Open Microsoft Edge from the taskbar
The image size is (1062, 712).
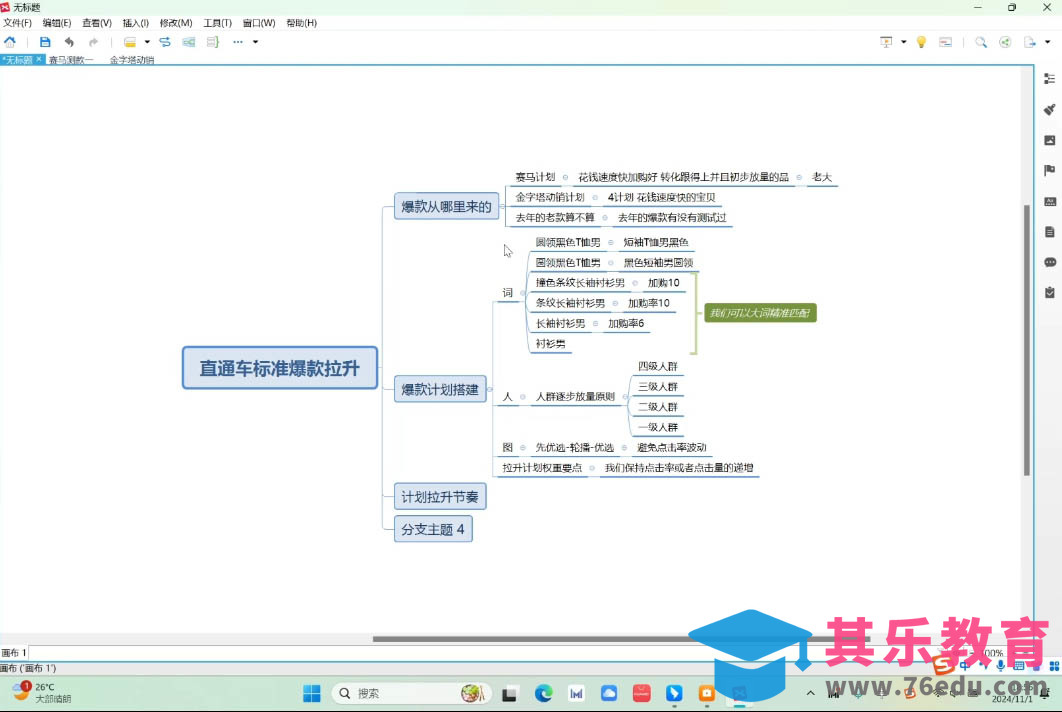pos(543,692)
